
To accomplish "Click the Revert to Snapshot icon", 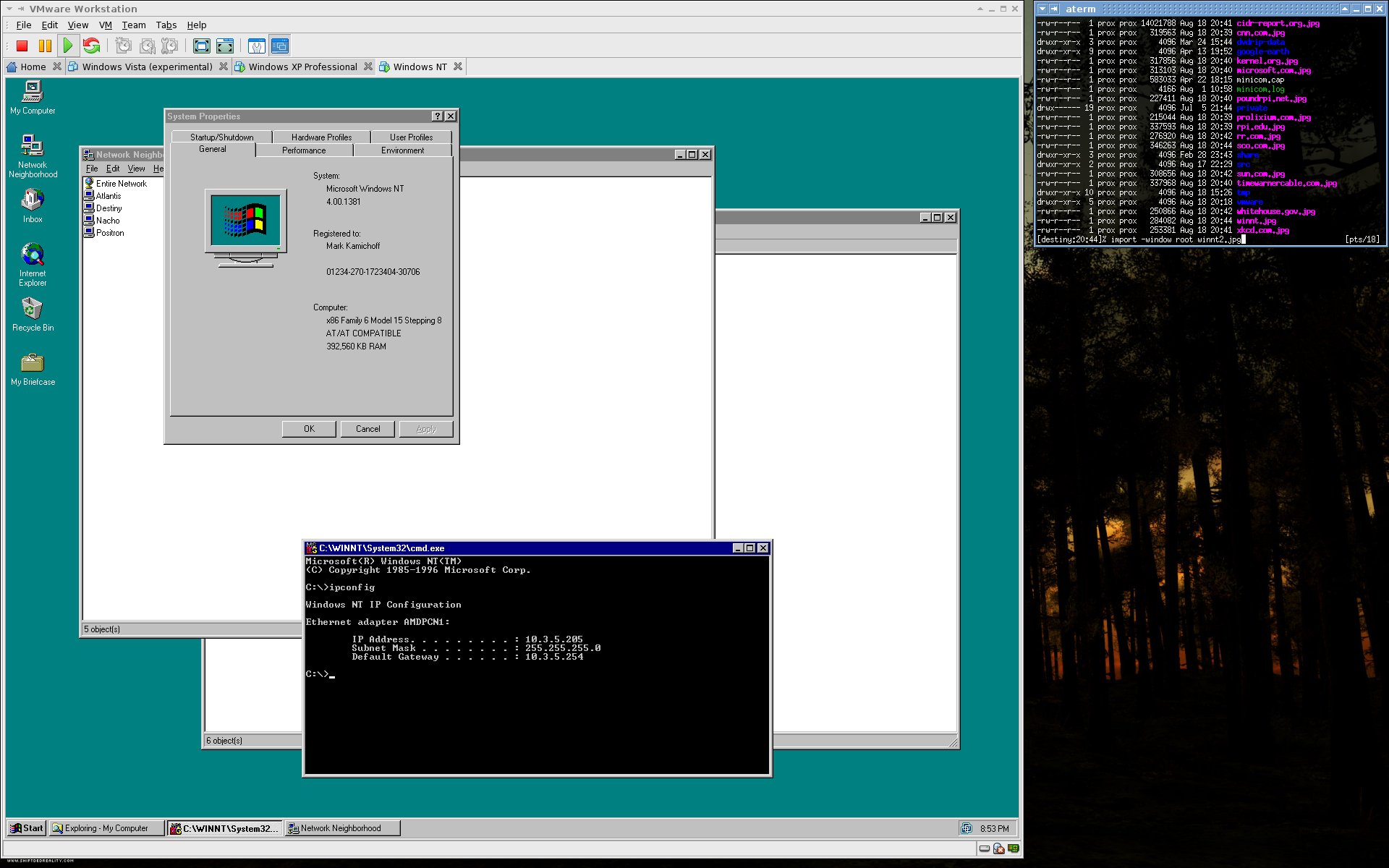I will coord(147,46).
